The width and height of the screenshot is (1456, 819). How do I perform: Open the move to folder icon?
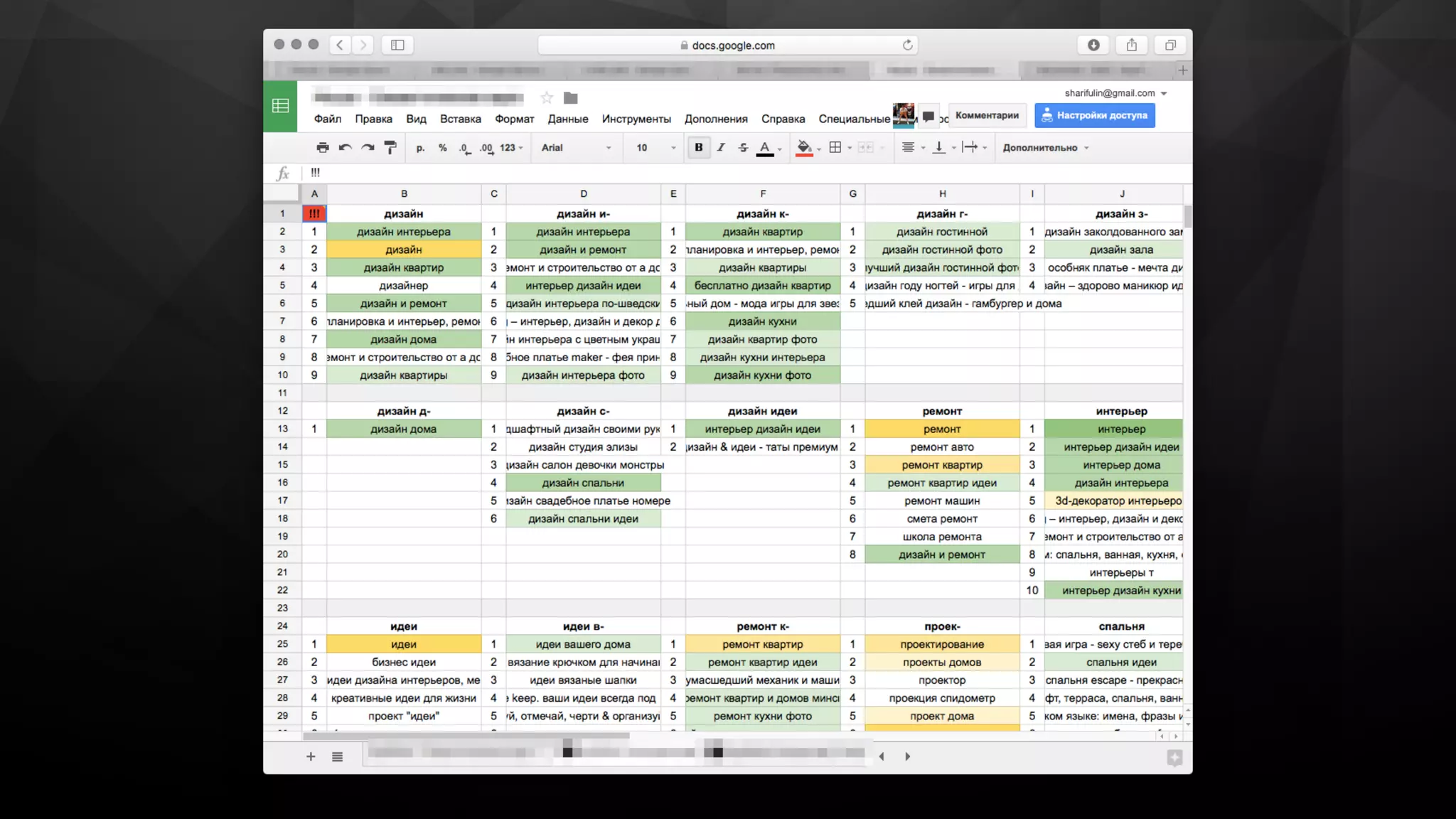tap(570, 98)
